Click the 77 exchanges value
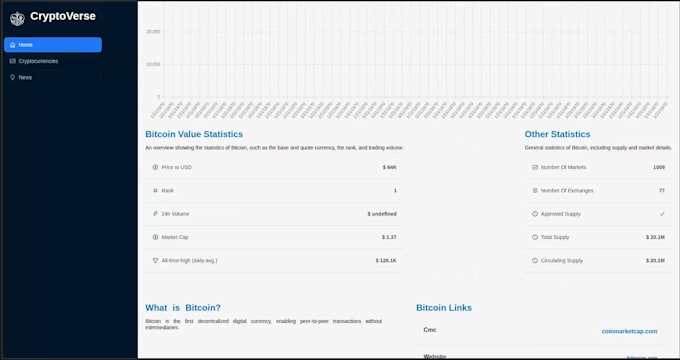680x360 pixels. pyautogui.click(x=662, y=190)
